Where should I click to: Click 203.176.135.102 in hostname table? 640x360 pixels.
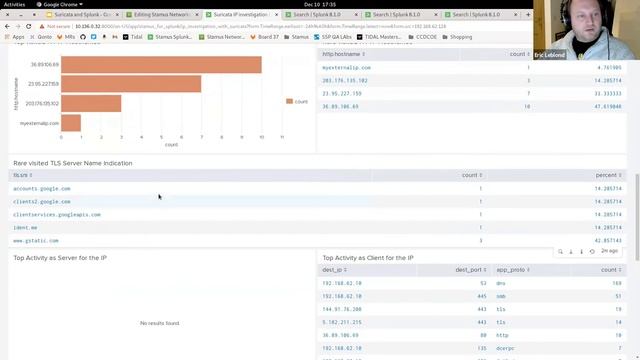coord(345,81)
